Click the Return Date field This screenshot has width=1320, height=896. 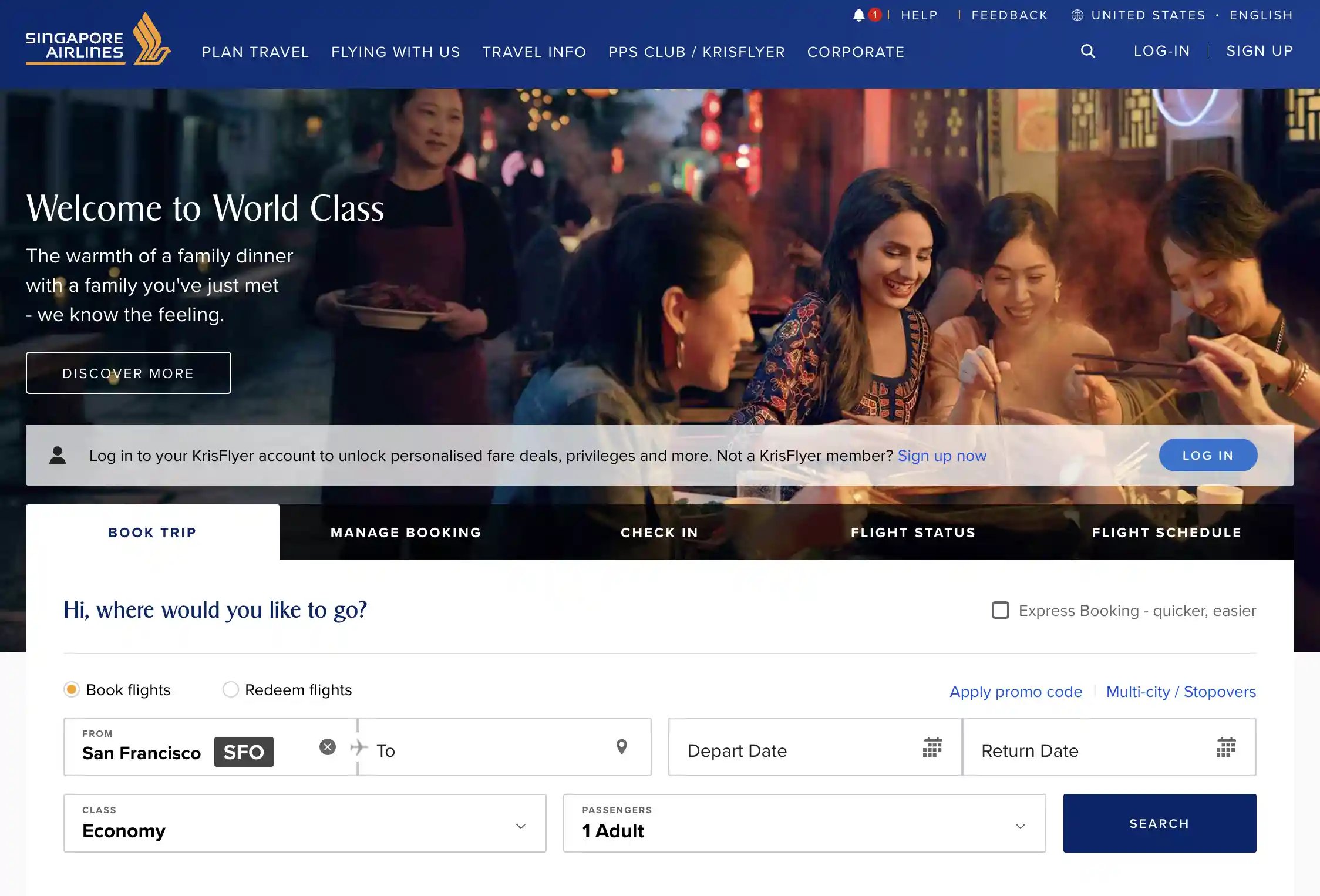1110,747
